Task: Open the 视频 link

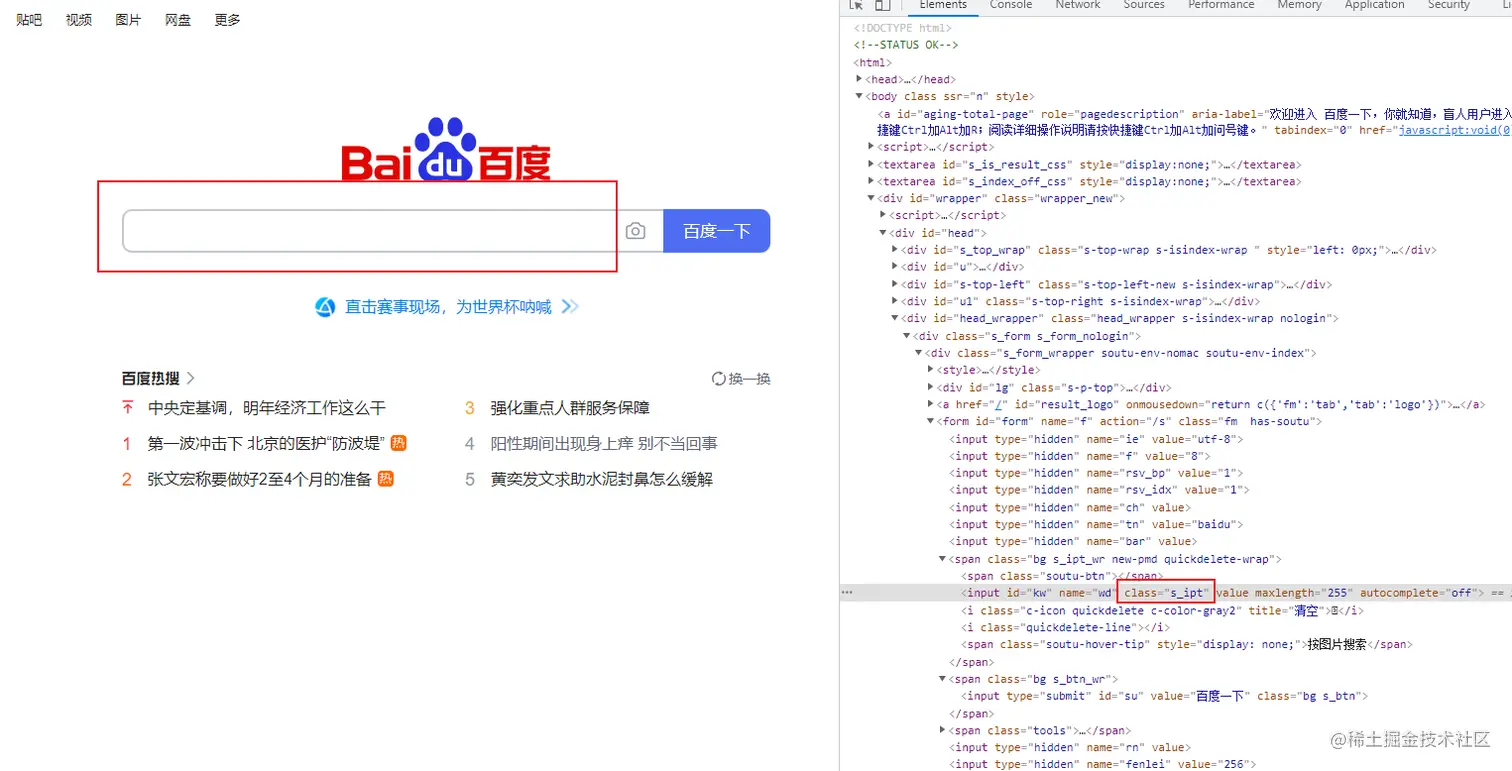Action: coord(79,20)
